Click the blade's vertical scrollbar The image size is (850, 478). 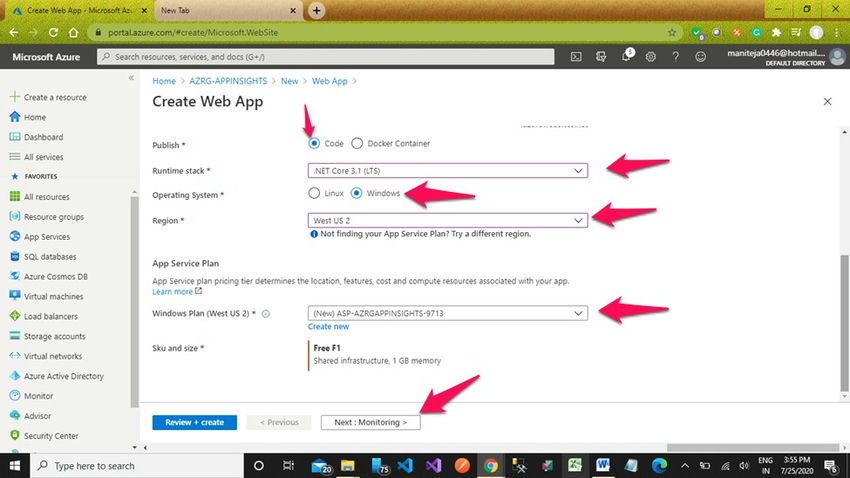point(844,322)
